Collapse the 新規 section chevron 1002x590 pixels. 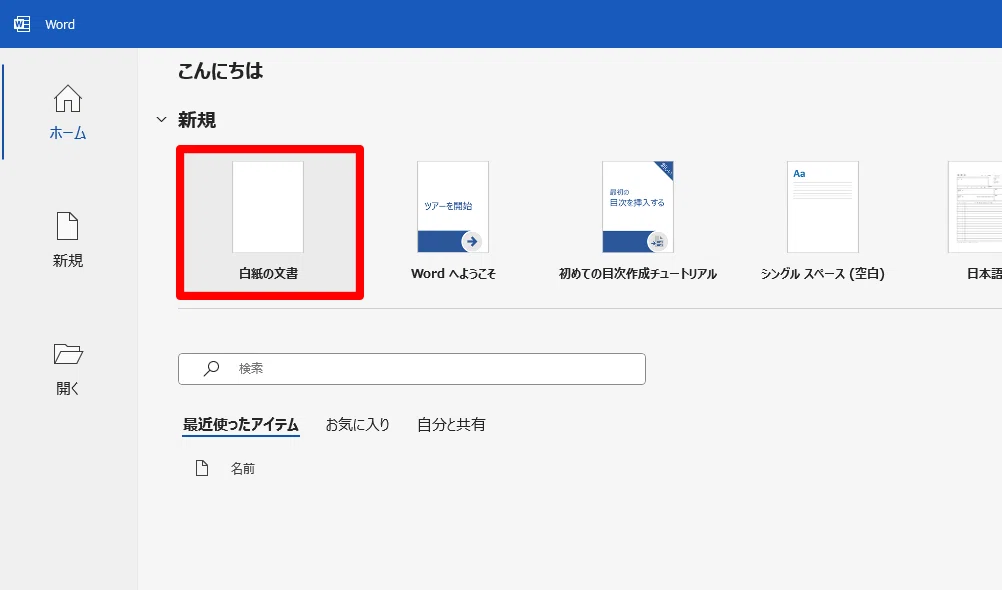point(162,120)
